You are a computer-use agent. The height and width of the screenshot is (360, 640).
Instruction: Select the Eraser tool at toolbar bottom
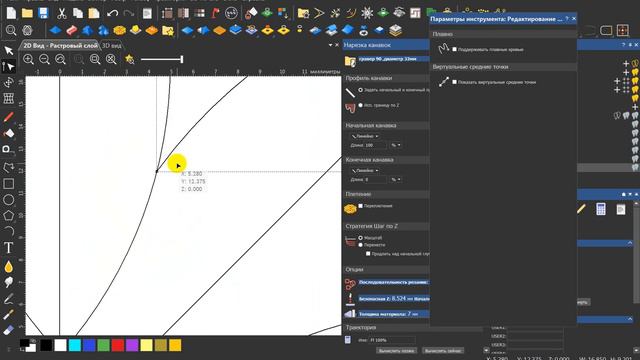(9, 330)
